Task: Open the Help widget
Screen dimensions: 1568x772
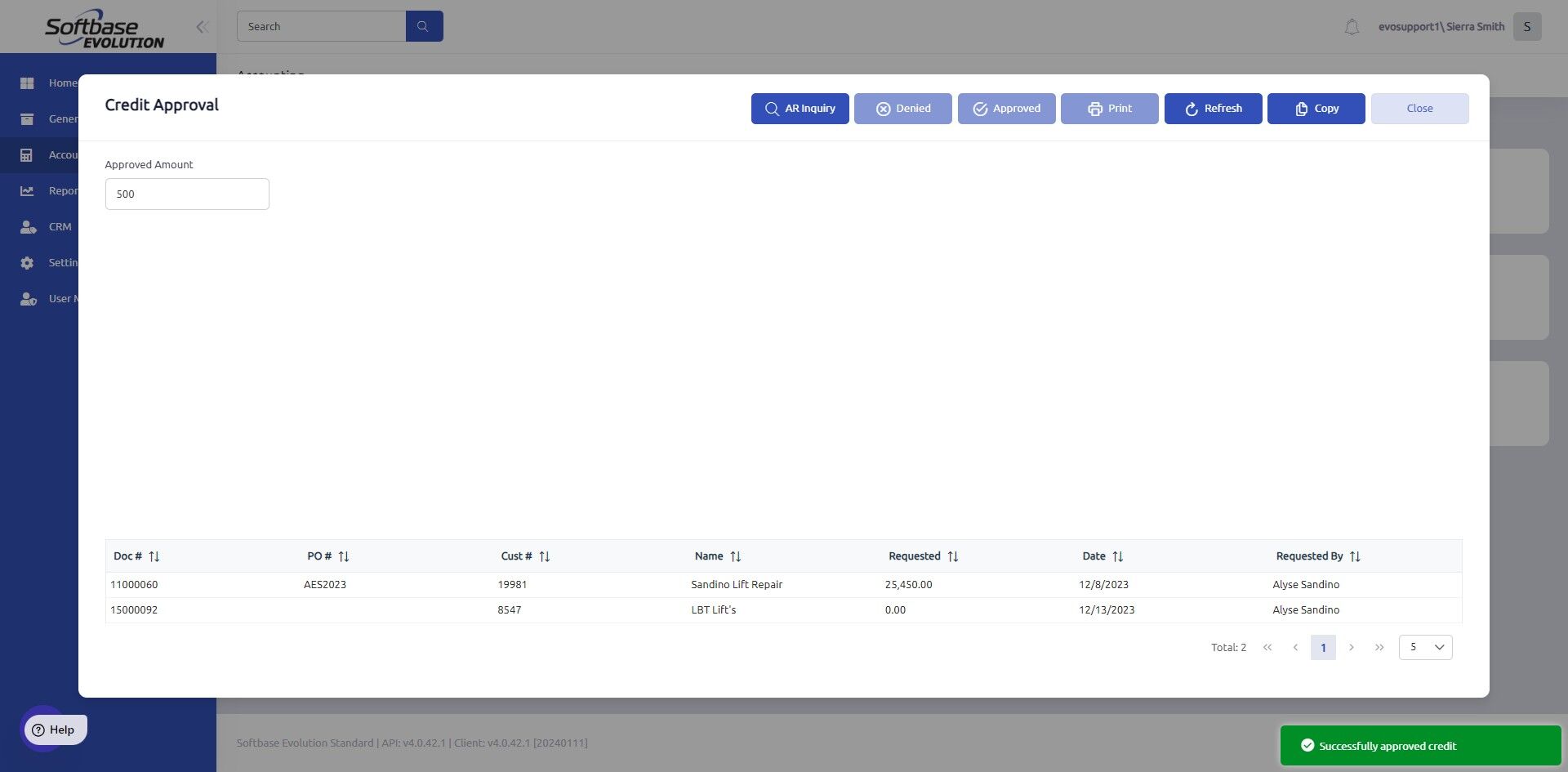Action: 55,730
